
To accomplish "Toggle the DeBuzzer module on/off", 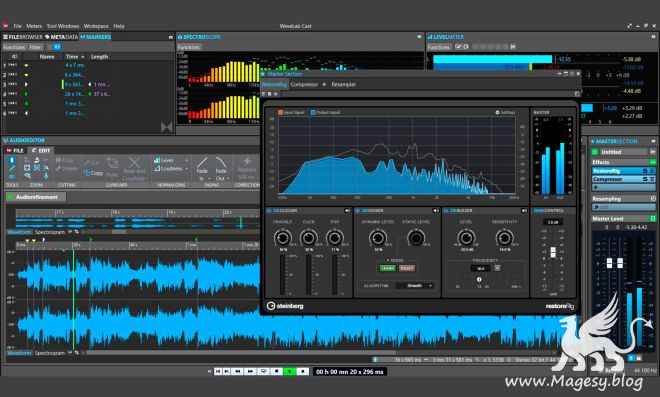I will (447, 210).
